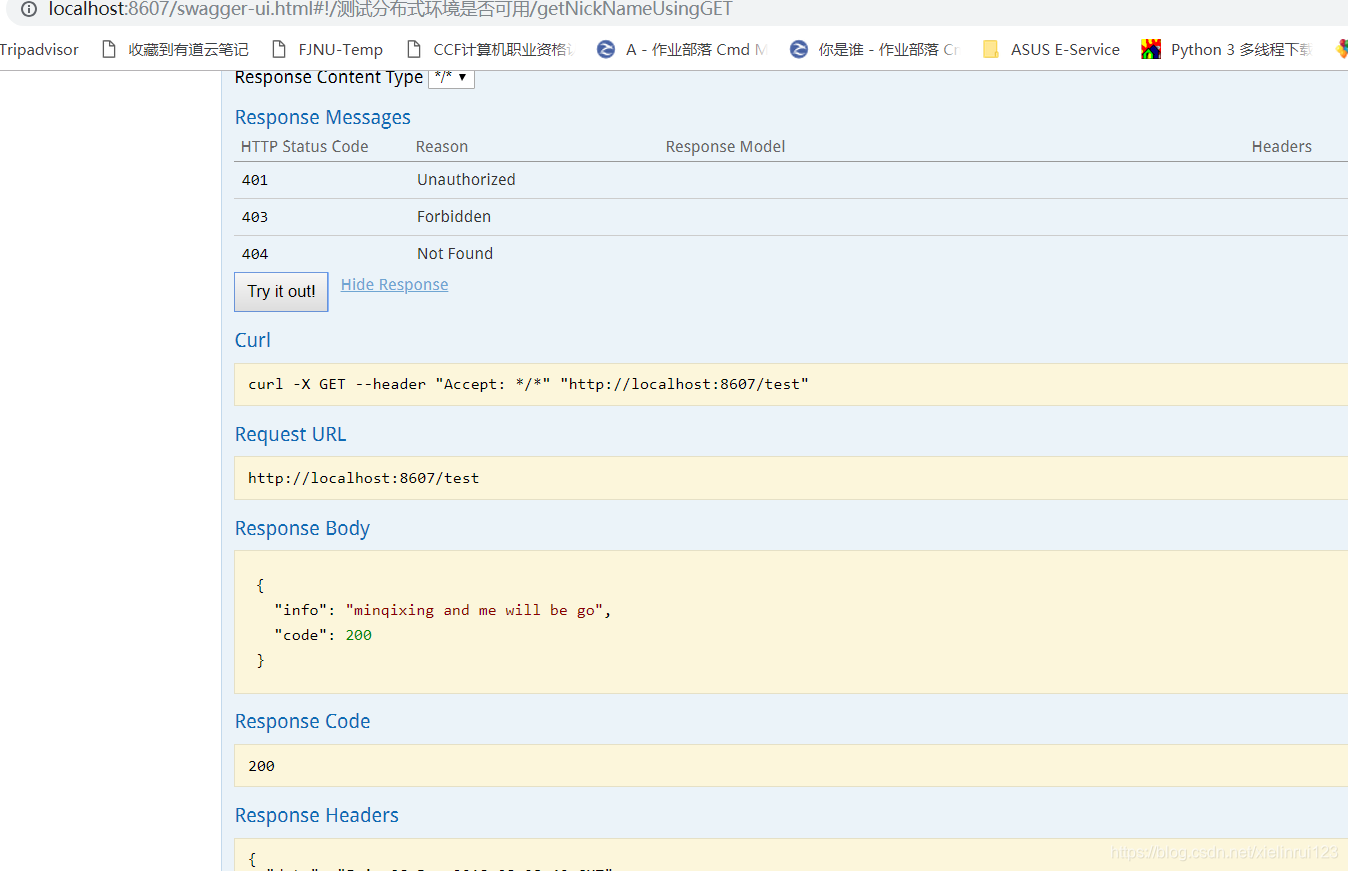This screenshot has width=1348, height=871.
Task: Click the Unauthorized reason text
Action: pos(466,180)
